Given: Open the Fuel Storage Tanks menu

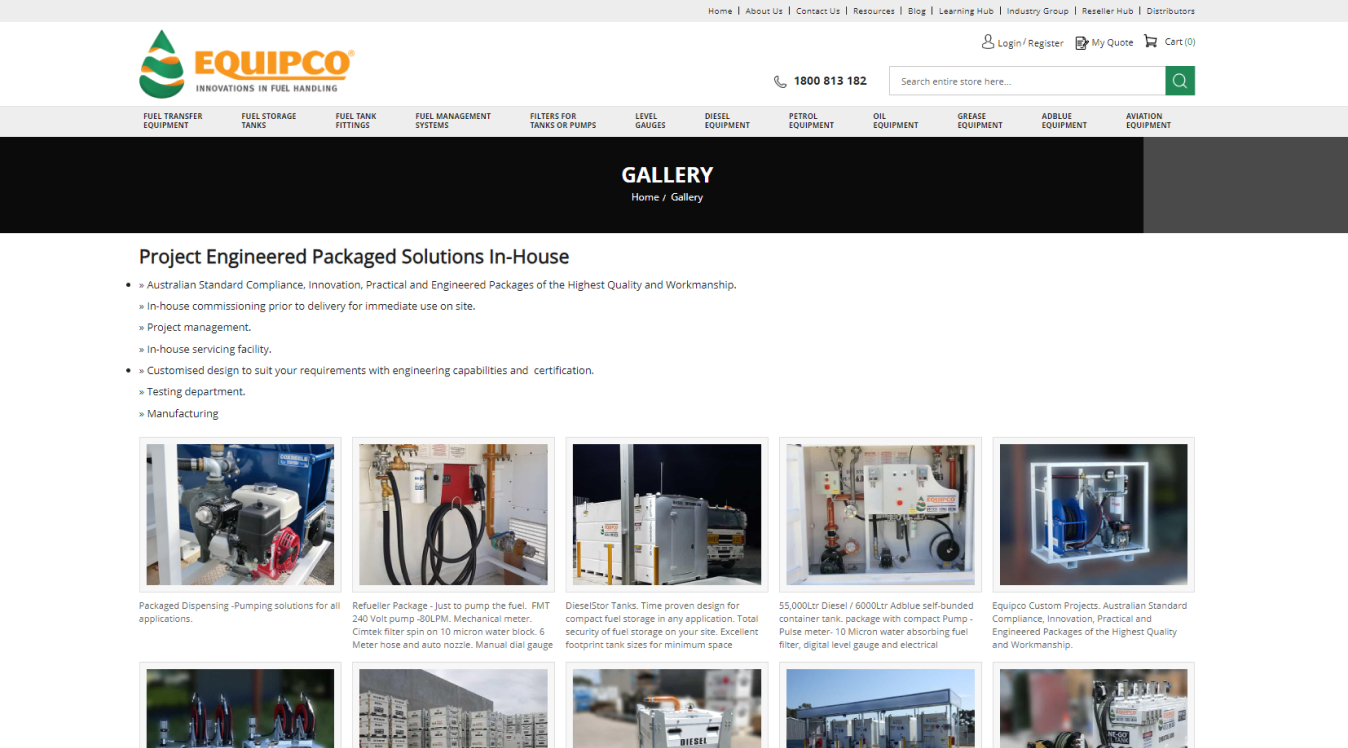Looking at the screenshot, I should tap(268, 121).
